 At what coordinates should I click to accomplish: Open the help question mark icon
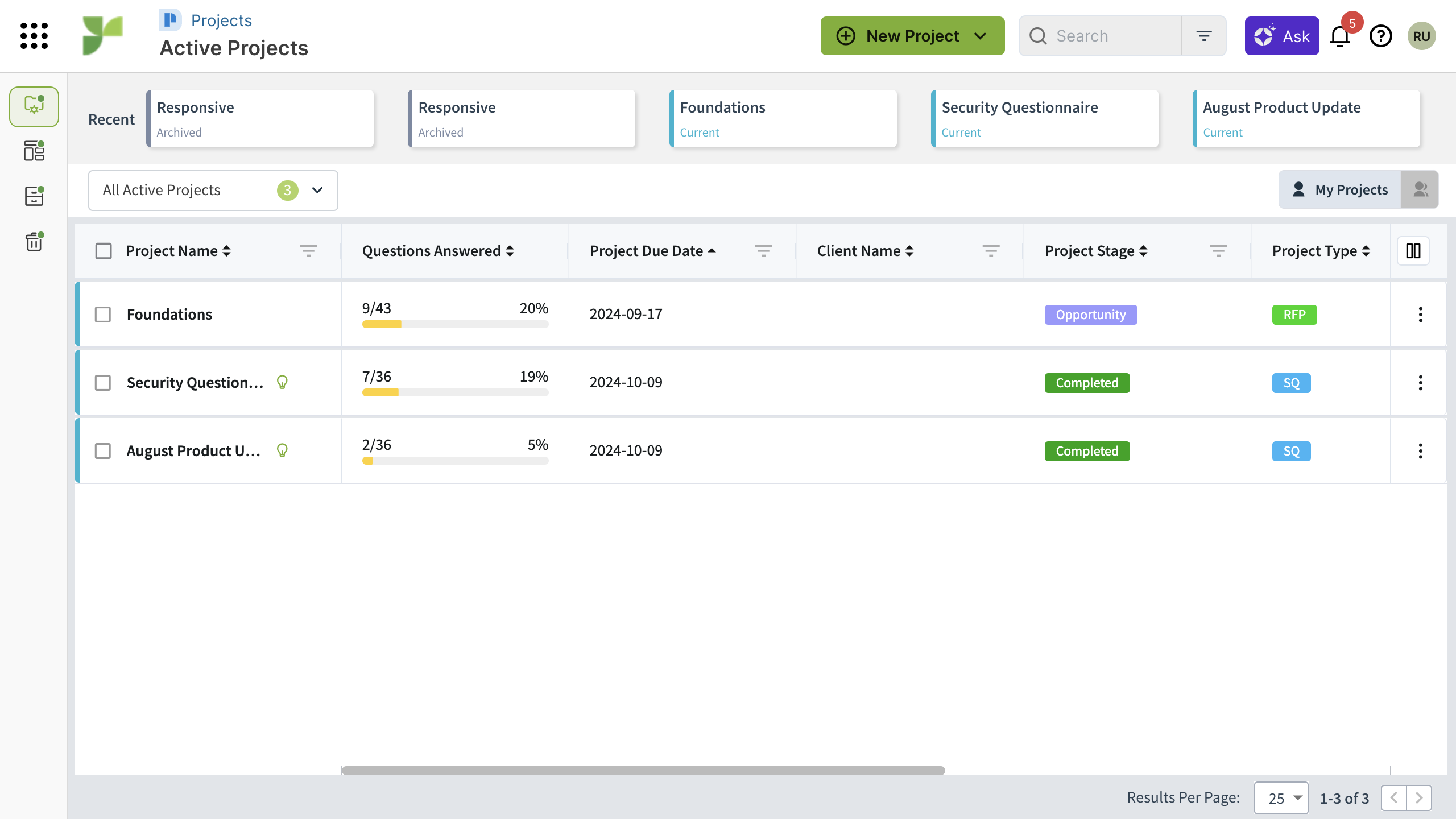[x=1380, y=36]
